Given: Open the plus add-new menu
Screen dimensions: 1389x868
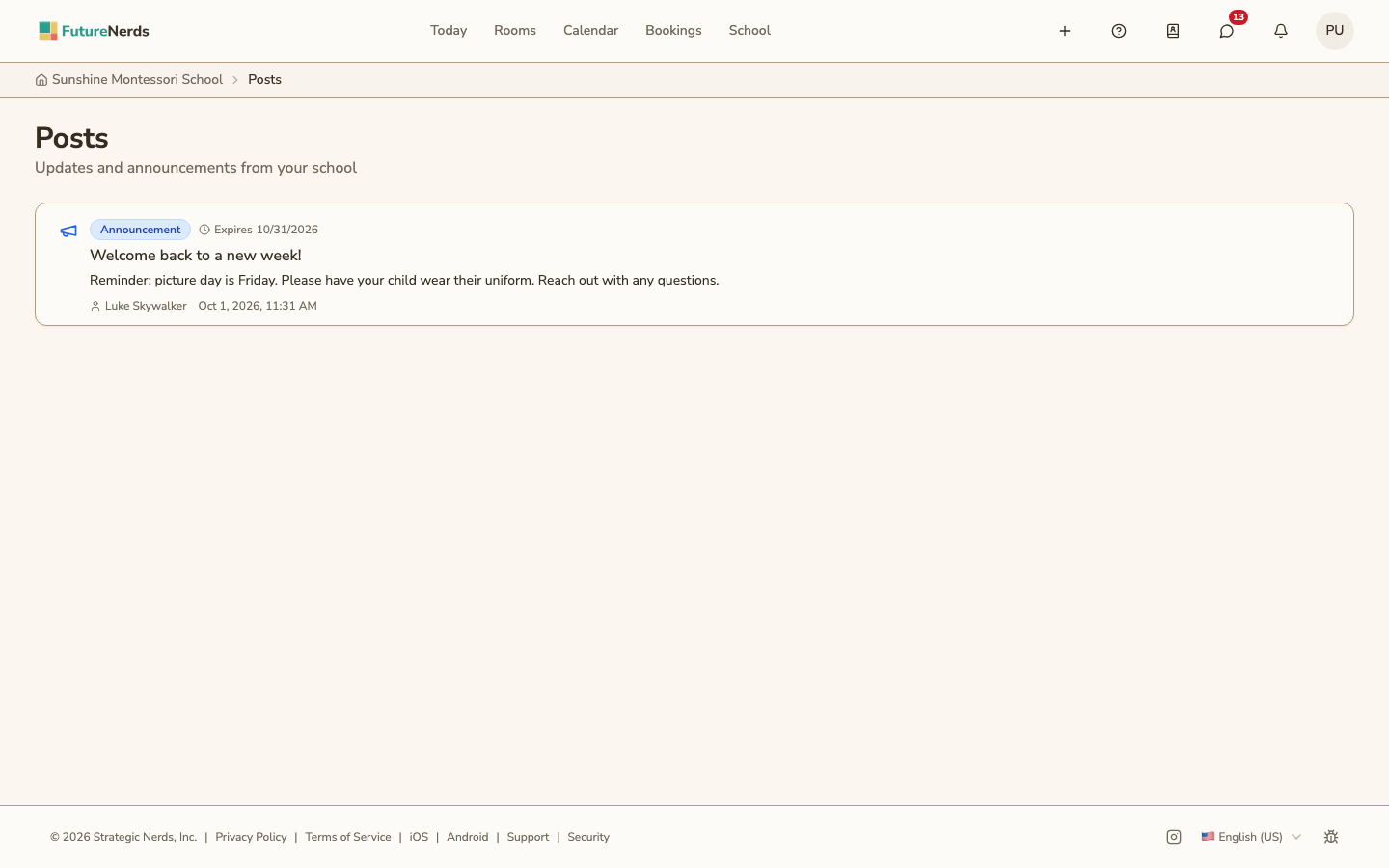Looking at the screenshot, I should (x=1065, y=31).
